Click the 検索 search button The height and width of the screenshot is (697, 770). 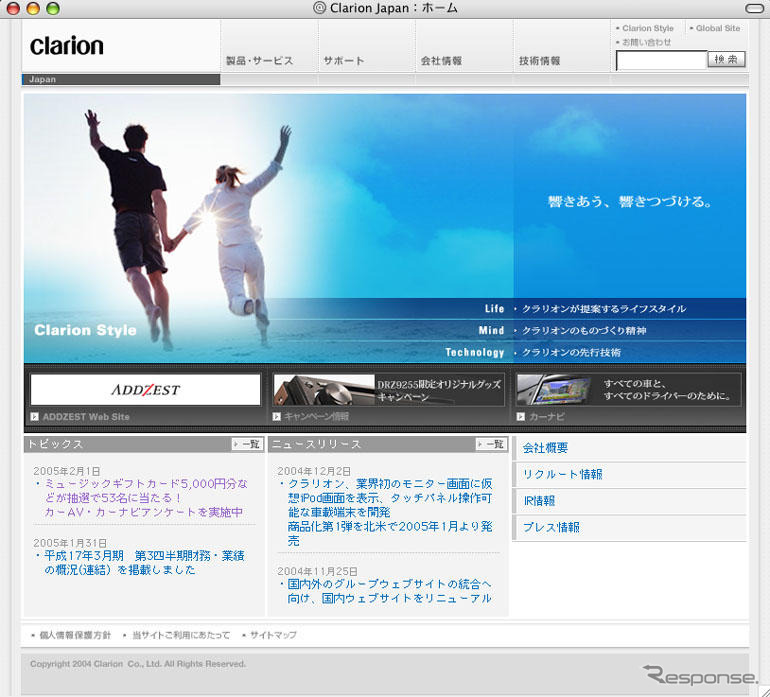point(726,59)
